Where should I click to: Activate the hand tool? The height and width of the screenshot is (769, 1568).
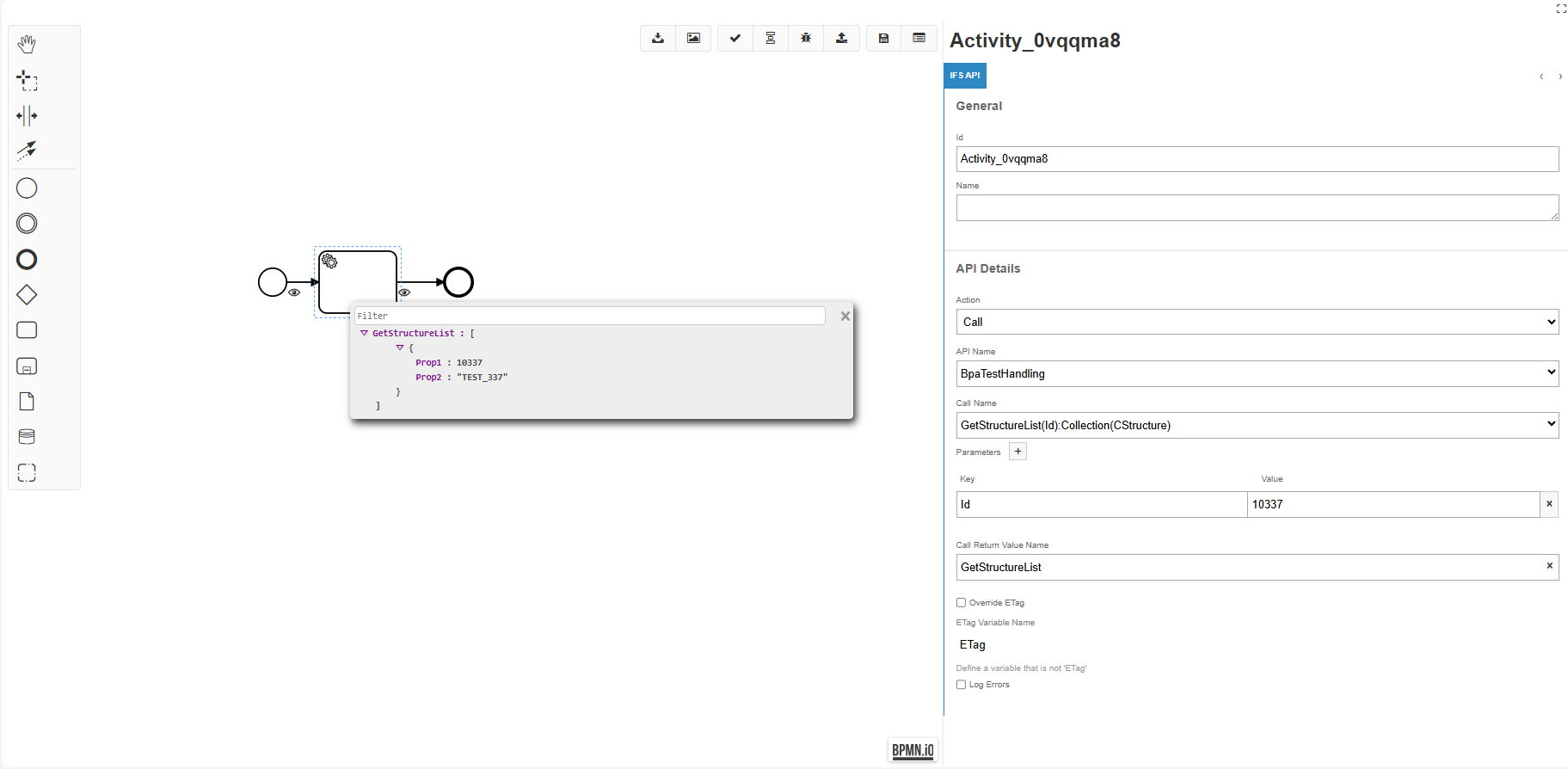[27, 44]
